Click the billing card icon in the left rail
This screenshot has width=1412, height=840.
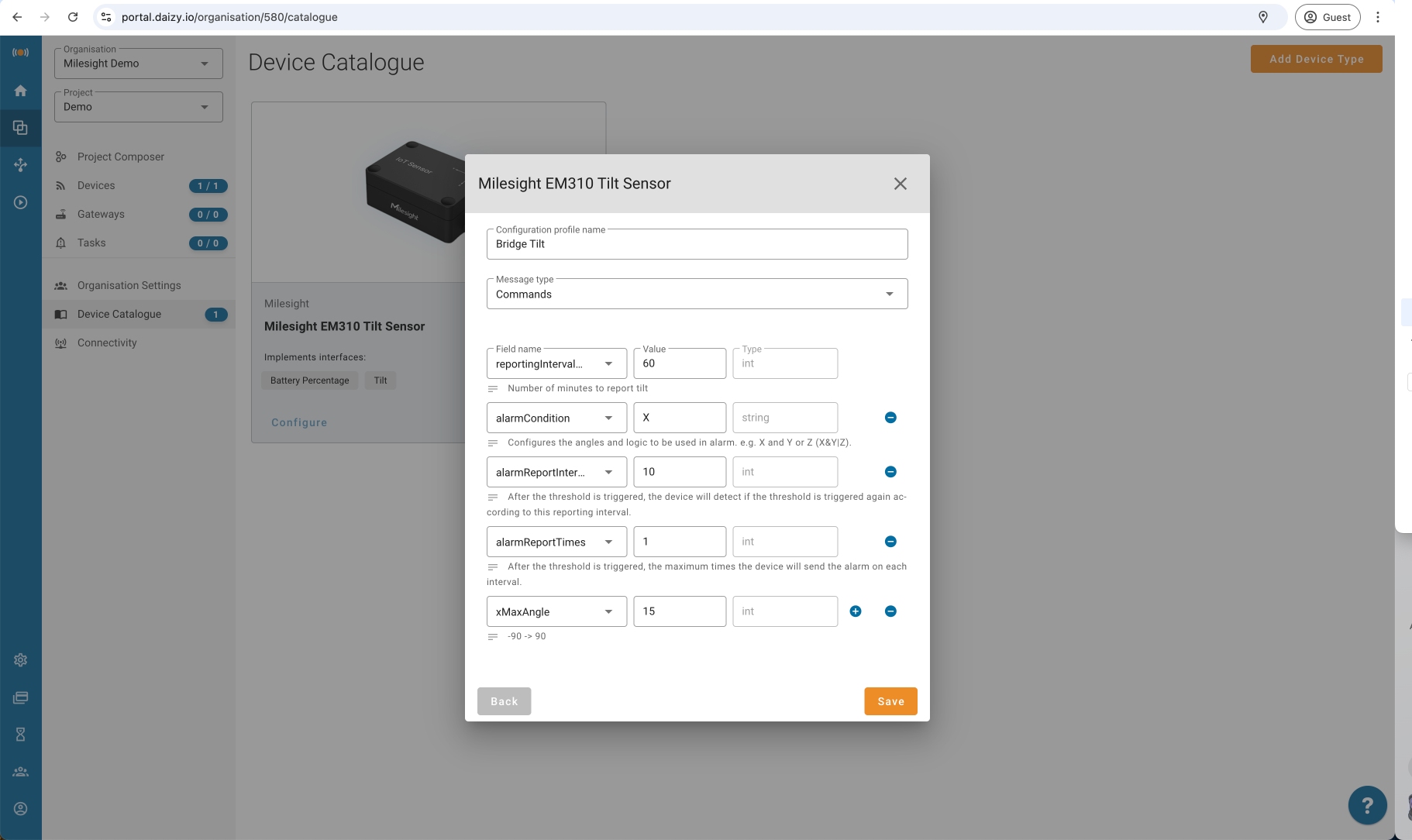pos(21,697)
